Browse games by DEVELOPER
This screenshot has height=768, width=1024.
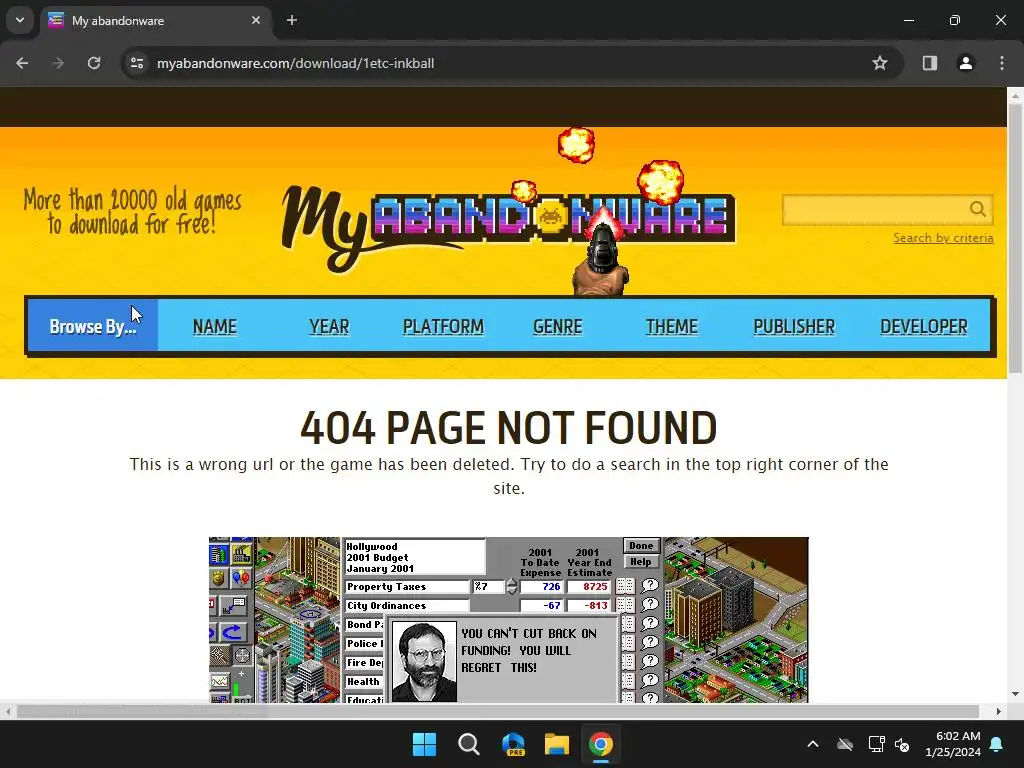point(924,326)
